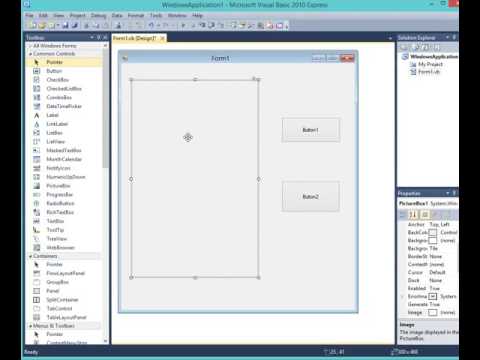This screenshot has height=360, width=480.
Task: Choose the Button control in Toolbox
Action: (63, 71)
